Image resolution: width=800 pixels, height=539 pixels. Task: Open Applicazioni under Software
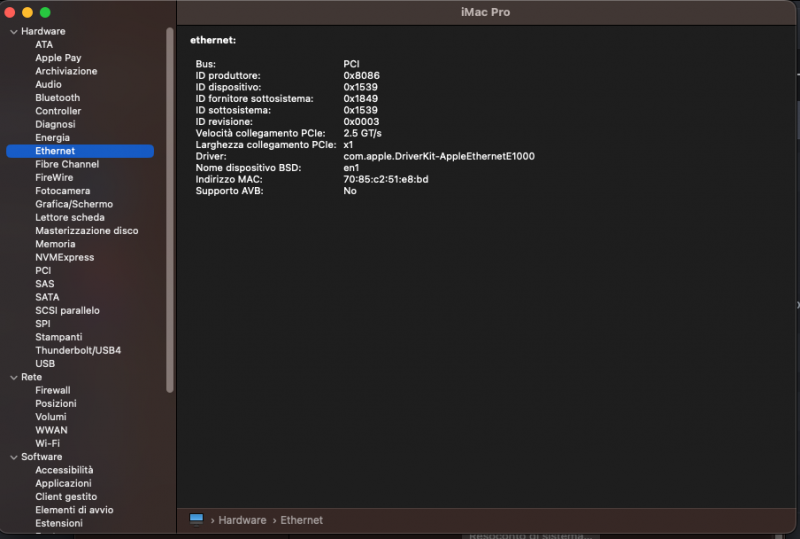pyautogui.click(x=63, y=483)
